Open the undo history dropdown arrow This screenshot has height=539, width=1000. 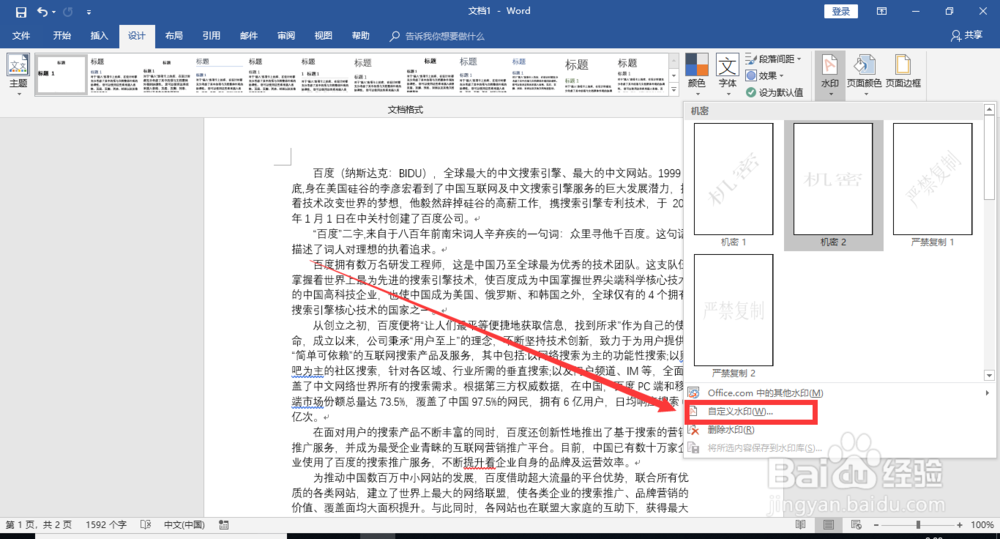click(x=54, y=12)
